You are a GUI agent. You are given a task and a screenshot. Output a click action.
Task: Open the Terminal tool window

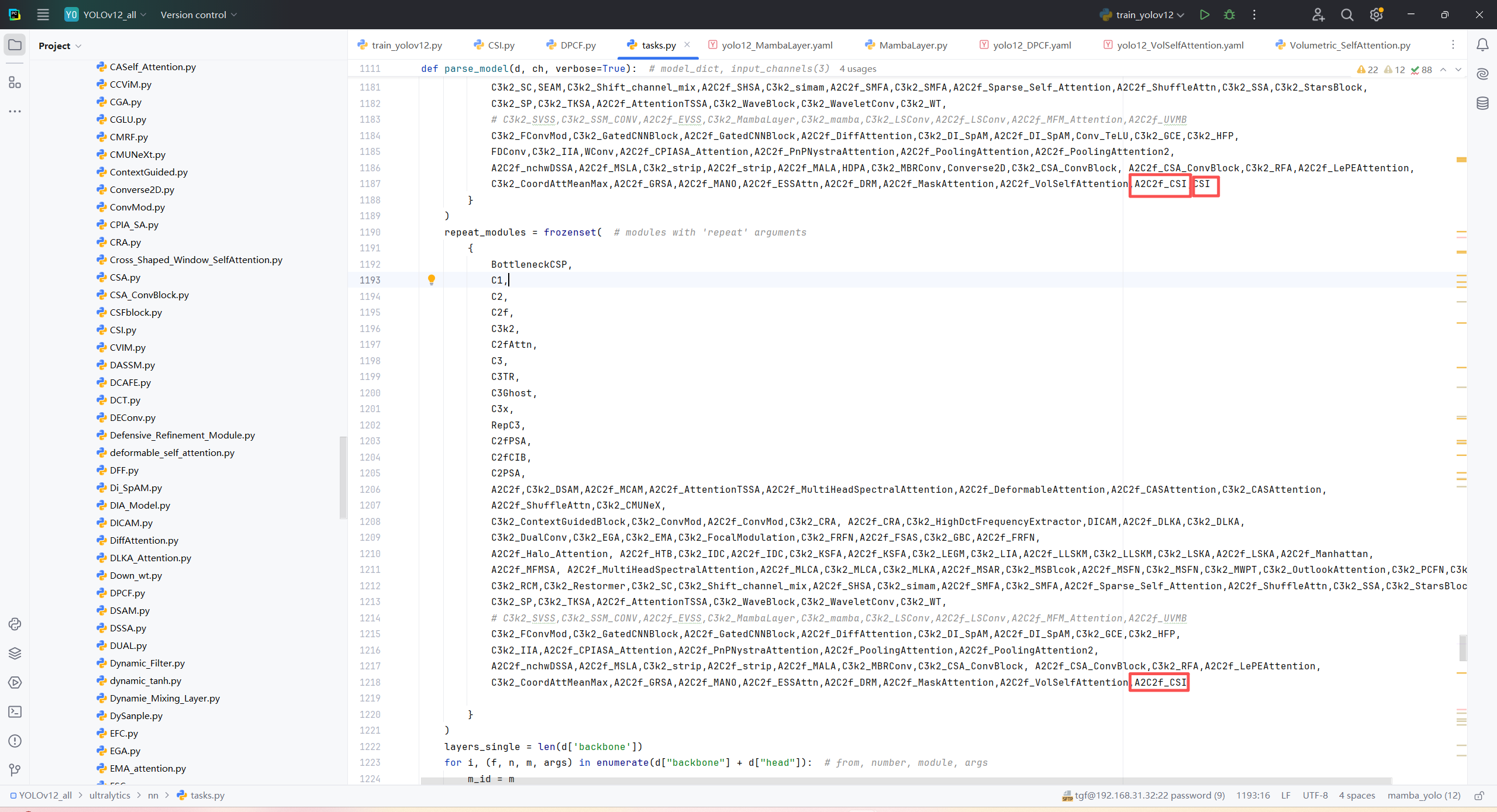coord(15,711)
